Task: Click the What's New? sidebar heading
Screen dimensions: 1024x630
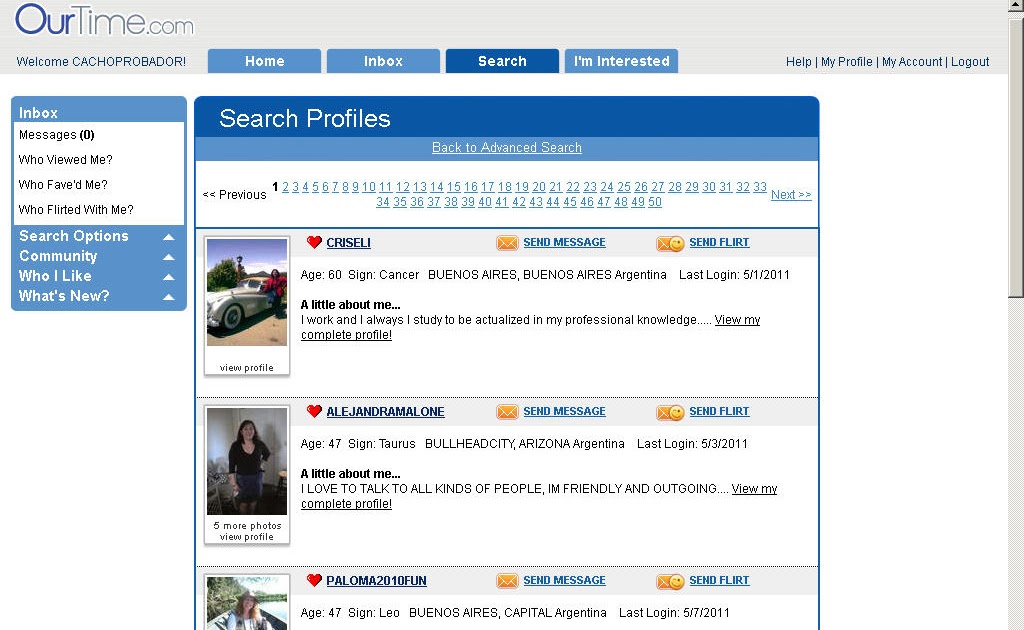Action: click(x=64, y=296)
